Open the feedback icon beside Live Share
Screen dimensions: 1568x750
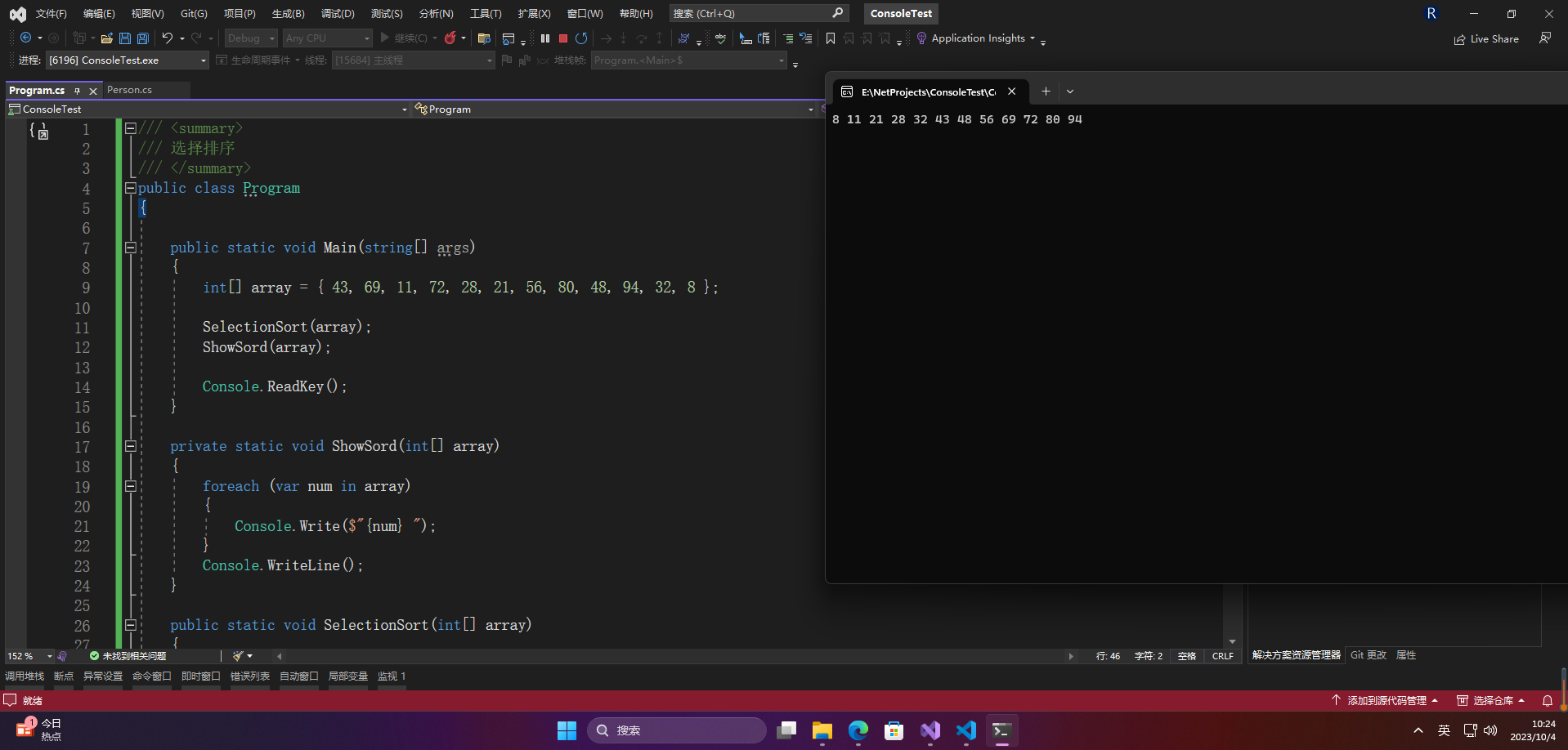pyautogui.click(x=1545, y=38)
